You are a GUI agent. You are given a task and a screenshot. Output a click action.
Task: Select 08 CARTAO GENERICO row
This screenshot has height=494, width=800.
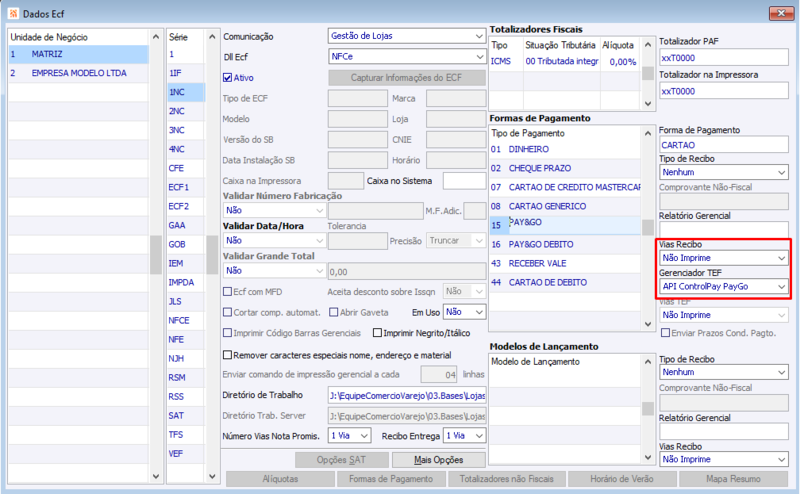click(x=565, y=206)
